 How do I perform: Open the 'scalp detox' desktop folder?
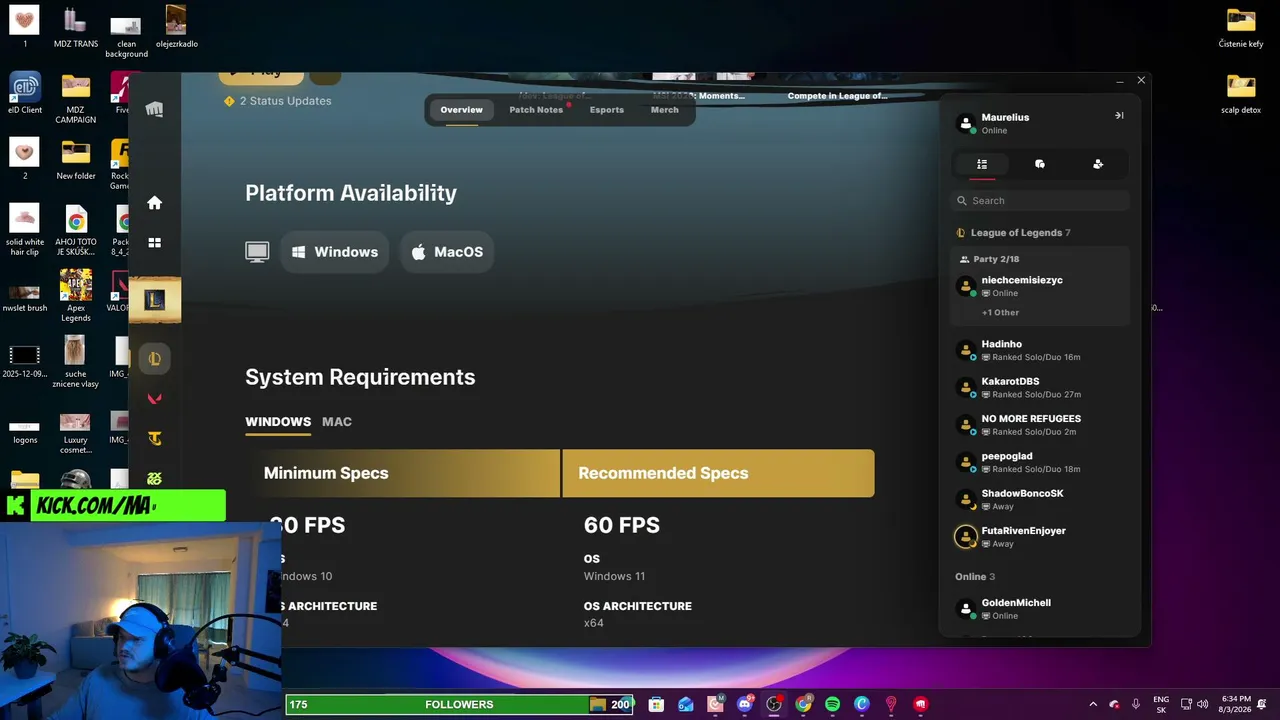(x=1241, y=94)
